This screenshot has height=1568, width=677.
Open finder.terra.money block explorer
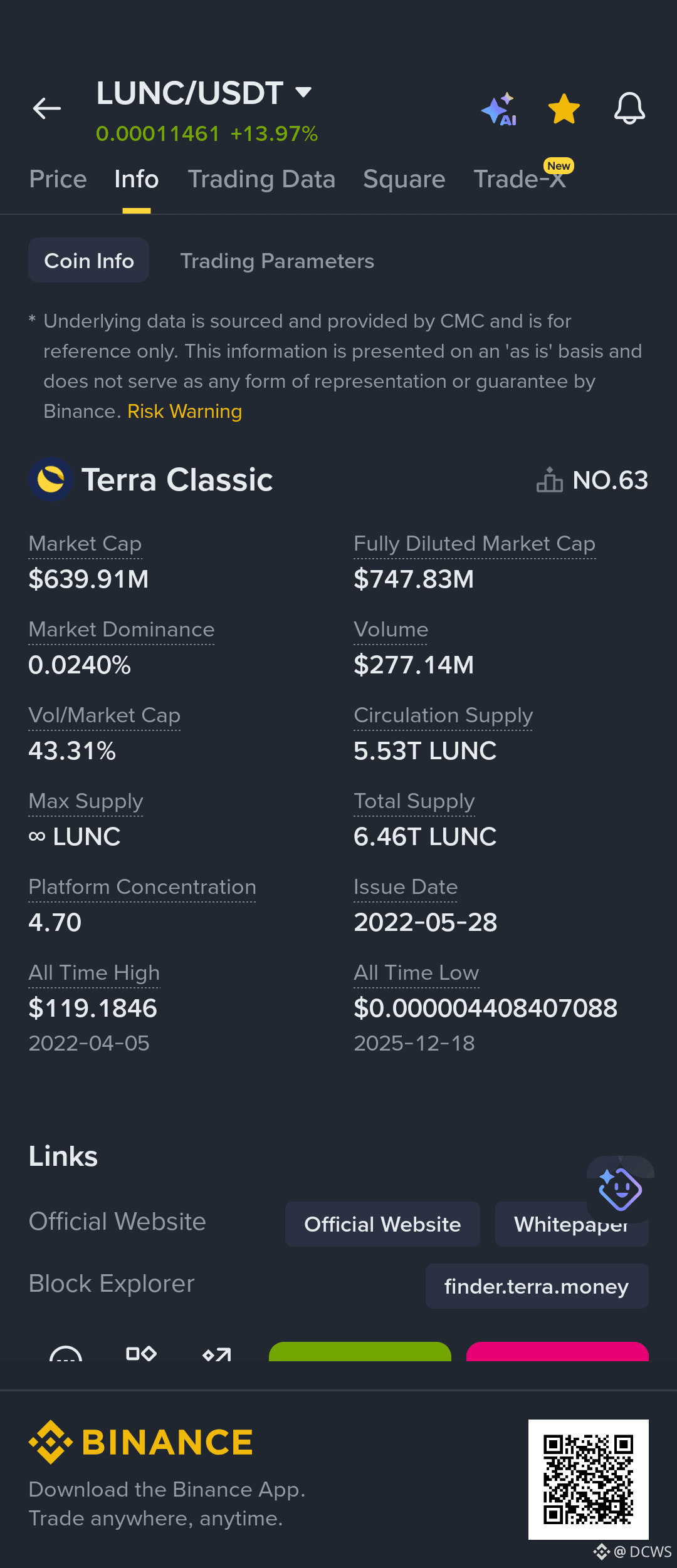click(537, 1286)
